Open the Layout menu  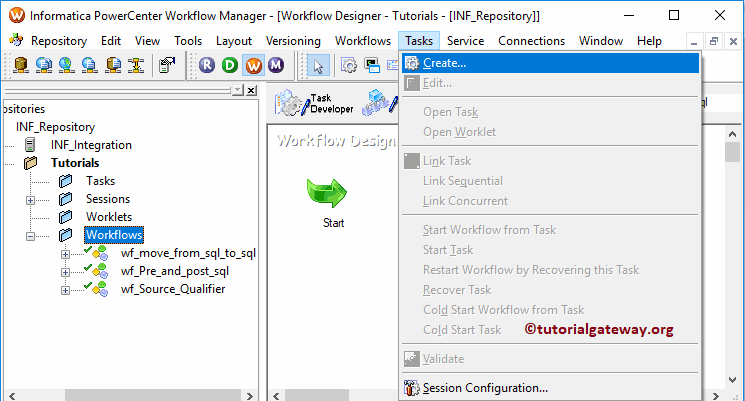click(x=234, y=41)
